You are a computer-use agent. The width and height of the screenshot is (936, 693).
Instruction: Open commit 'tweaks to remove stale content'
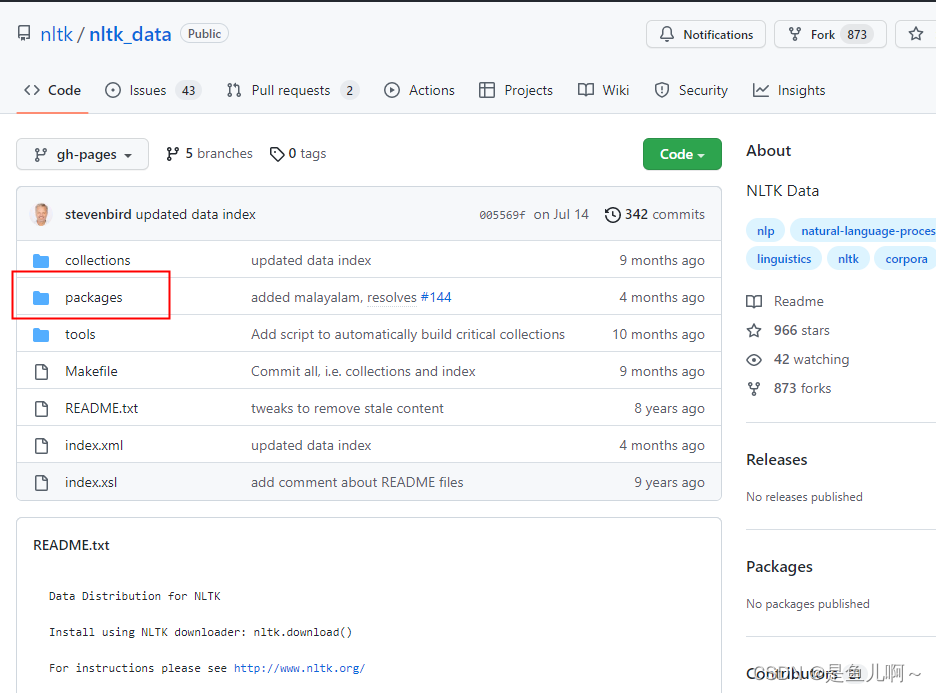coord(347,408)
